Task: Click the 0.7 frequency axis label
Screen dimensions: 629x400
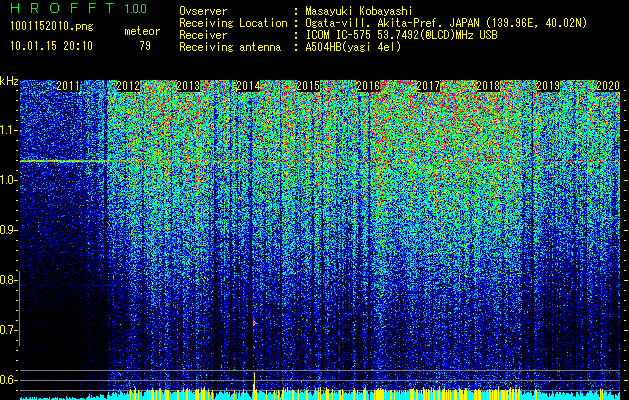Action: tap(8, 330)
